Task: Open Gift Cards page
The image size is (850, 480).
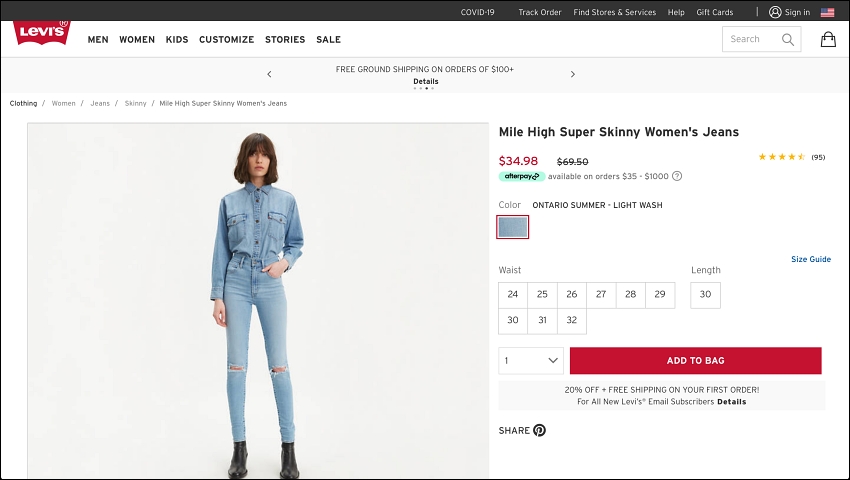Action: [x=714, y=12]
